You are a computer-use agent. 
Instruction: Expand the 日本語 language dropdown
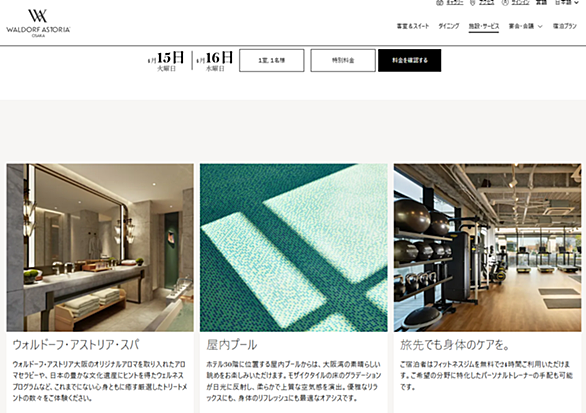(567, 2)
